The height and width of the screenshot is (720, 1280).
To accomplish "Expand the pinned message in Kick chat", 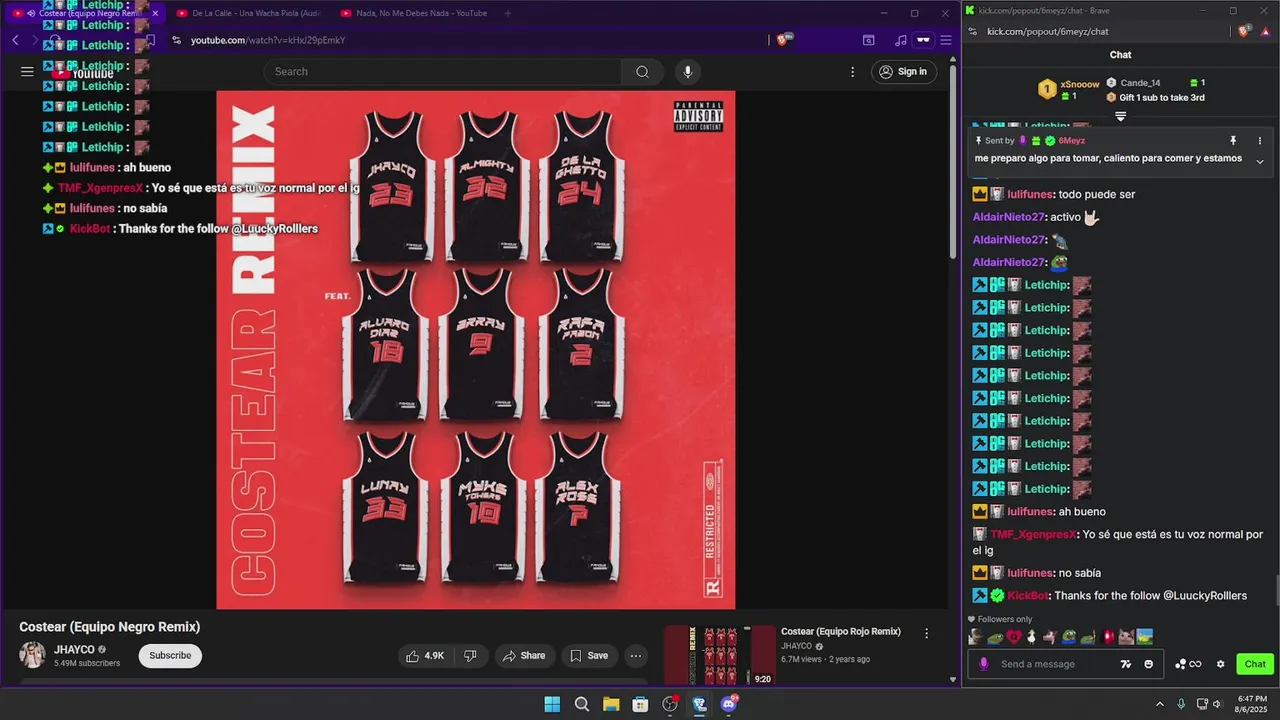I will (x=1260, y=161).
